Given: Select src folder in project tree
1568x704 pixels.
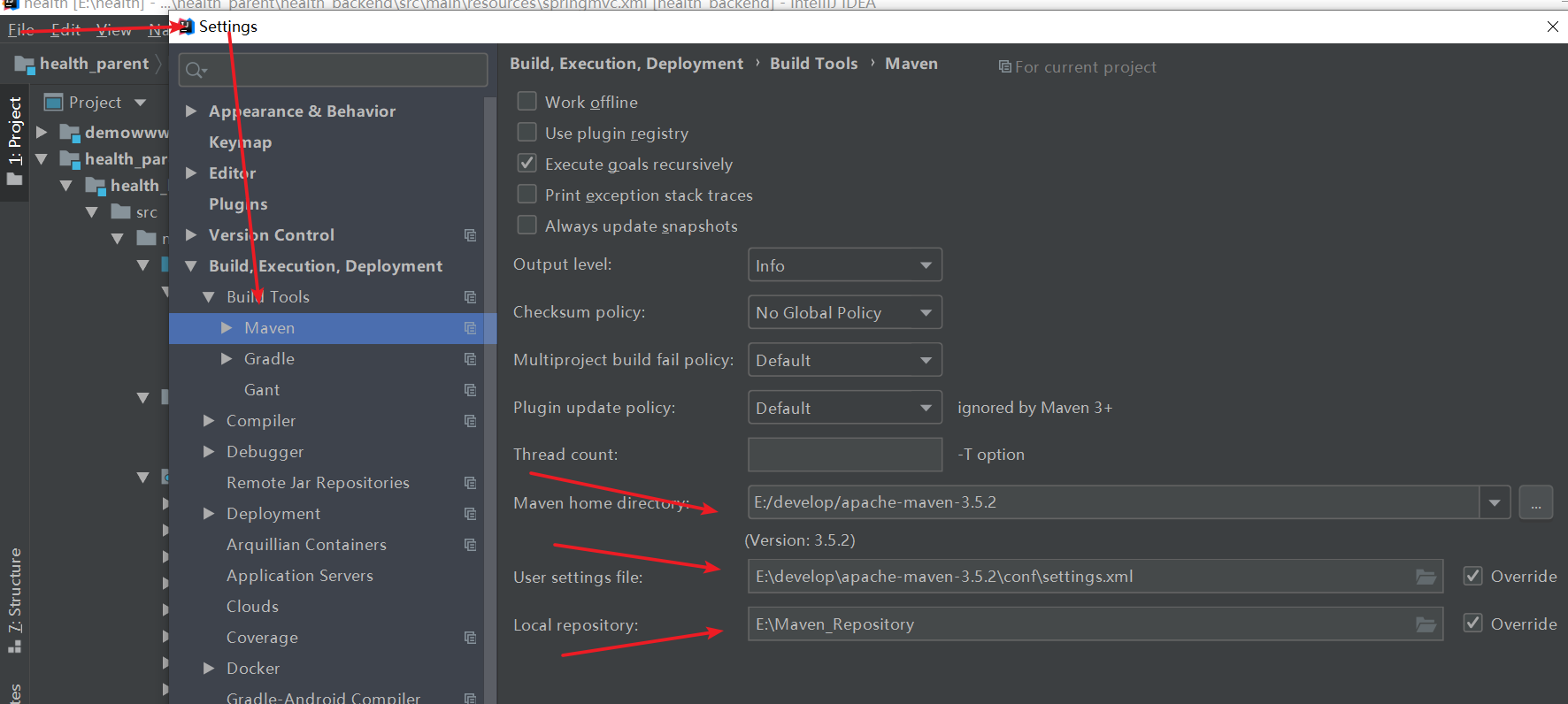Looking at the screenshot, I should (x=147, y=212).
